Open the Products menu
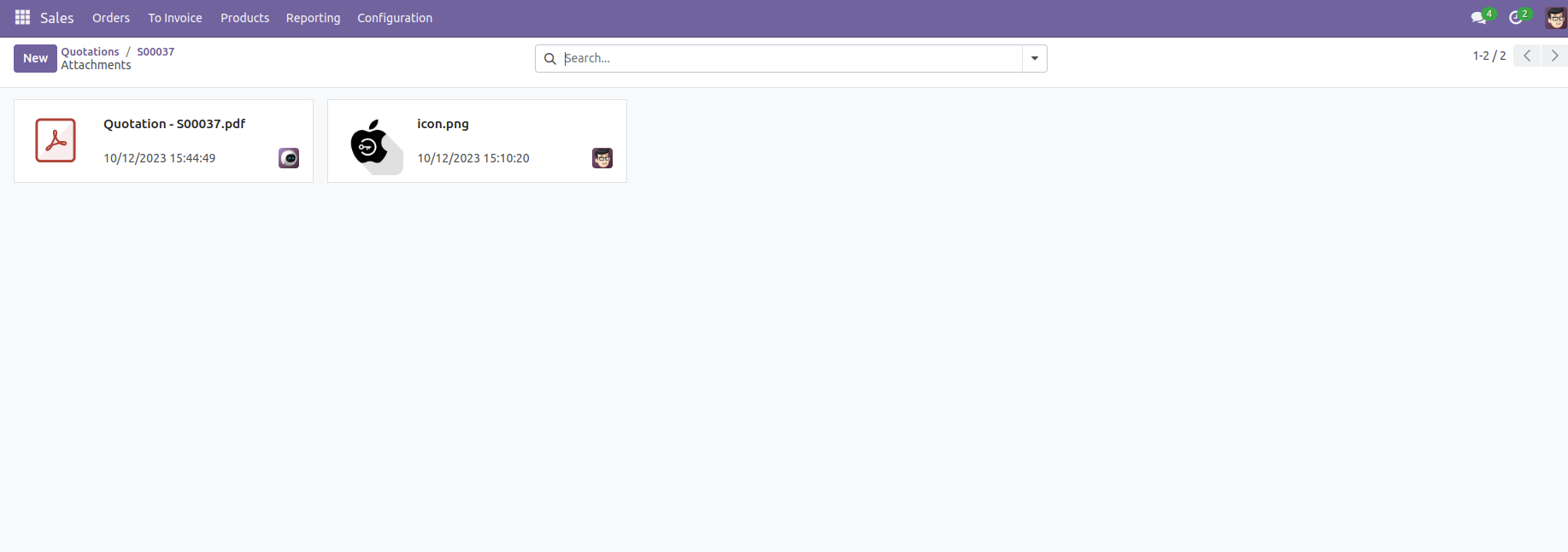The image size is (1568, 552). tap(244, 18)
